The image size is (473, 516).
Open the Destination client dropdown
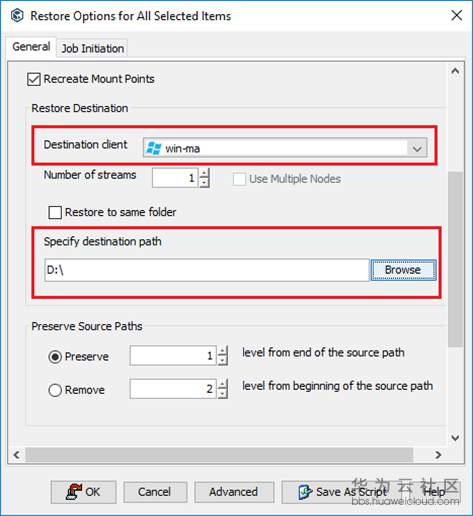coord(417,148)
